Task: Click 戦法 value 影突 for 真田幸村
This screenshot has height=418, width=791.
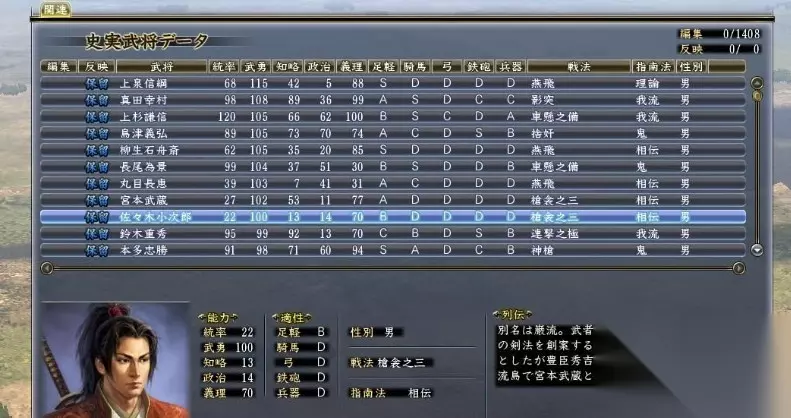Action: [542, 100]
